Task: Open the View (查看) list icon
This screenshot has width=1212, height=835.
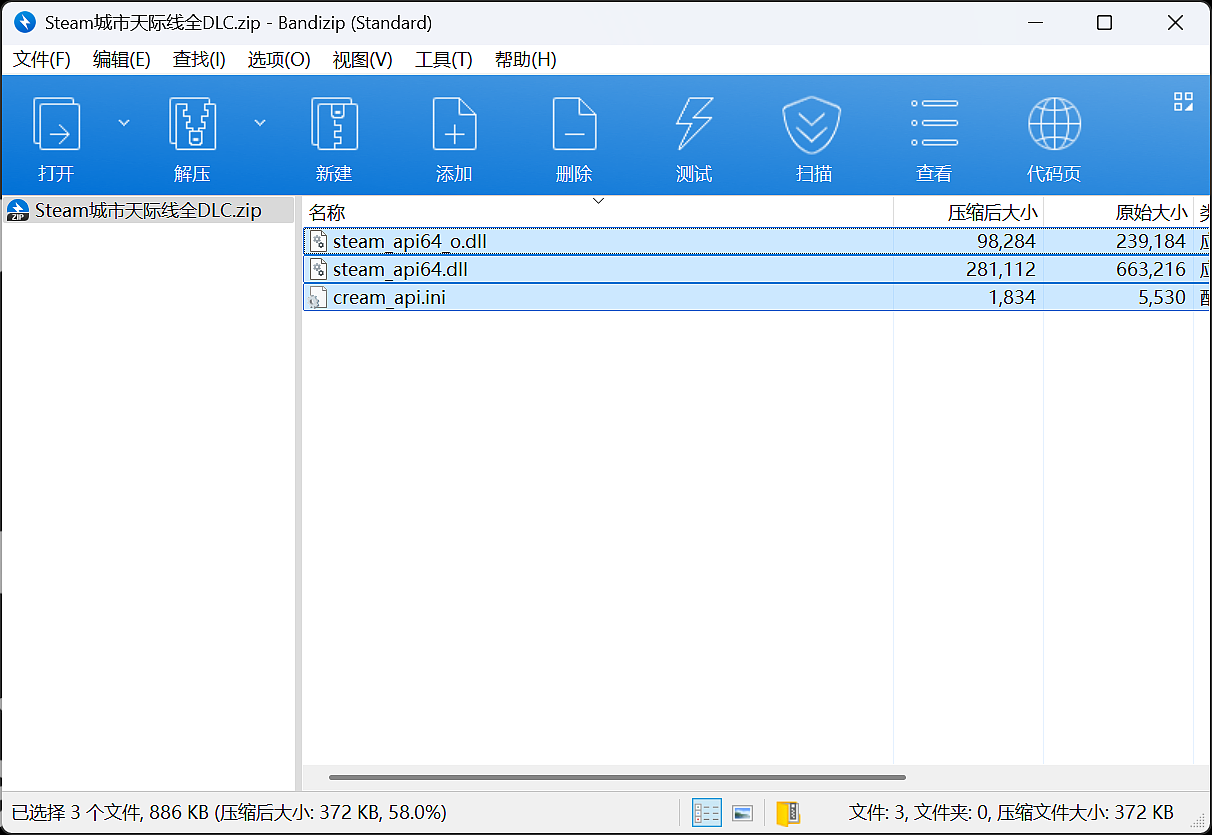Action: pos(934,125)
